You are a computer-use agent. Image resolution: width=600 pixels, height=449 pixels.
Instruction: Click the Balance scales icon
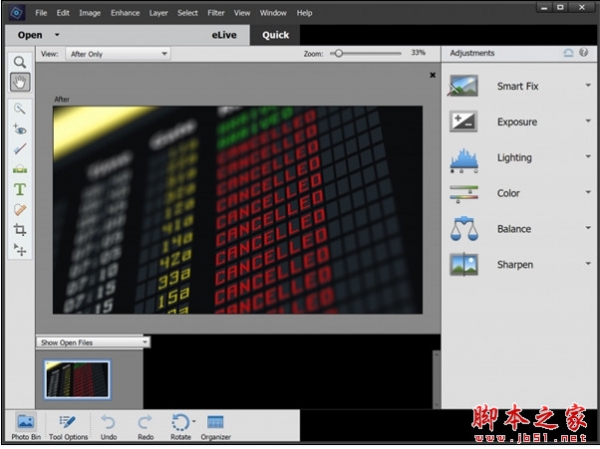[464, 229]
